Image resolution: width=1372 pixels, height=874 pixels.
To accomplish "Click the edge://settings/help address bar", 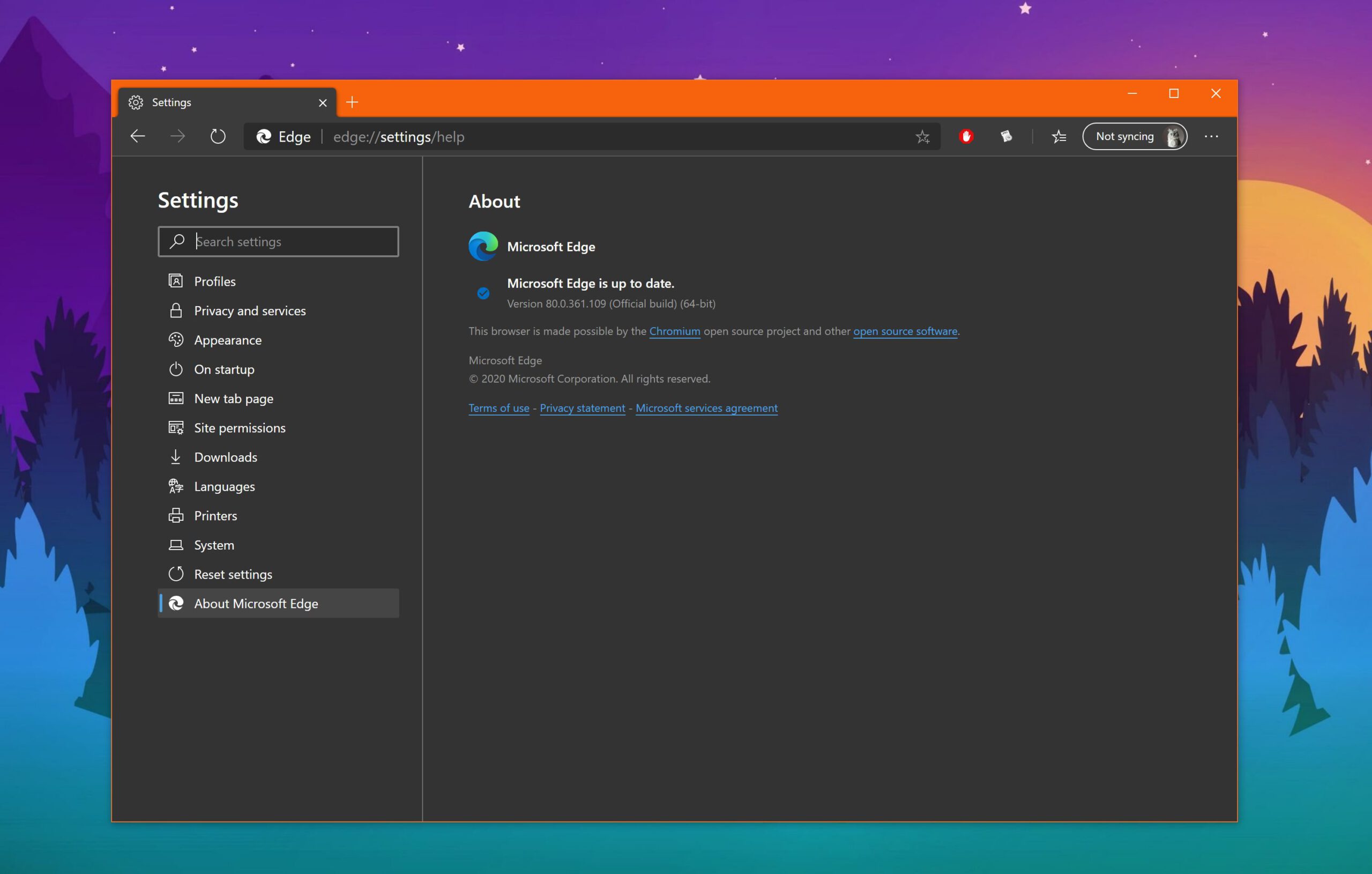I will pos(593,137).
